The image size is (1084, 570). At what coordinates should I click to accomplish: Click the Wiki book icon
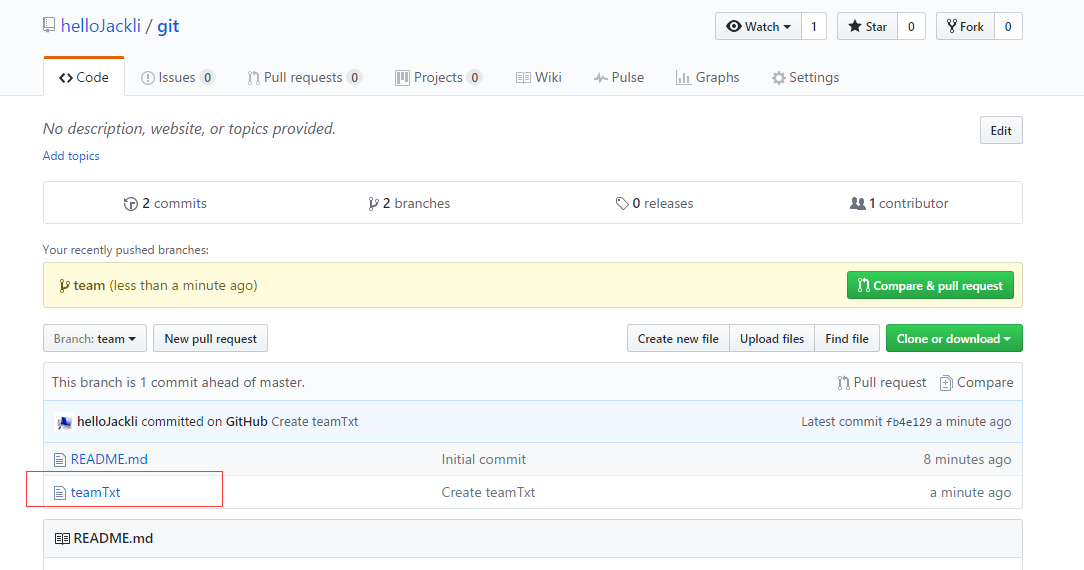(x=523, y=78)
